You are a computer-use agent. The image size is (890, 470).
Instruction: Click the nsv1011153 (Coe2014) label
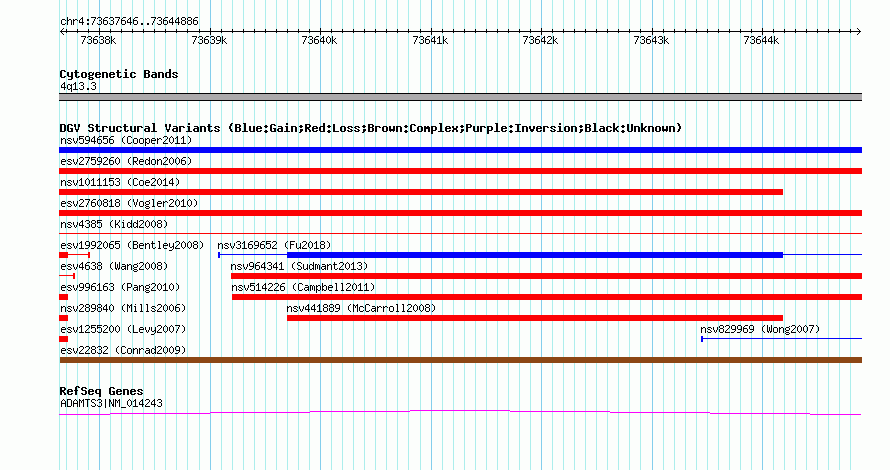pos(120,182)
